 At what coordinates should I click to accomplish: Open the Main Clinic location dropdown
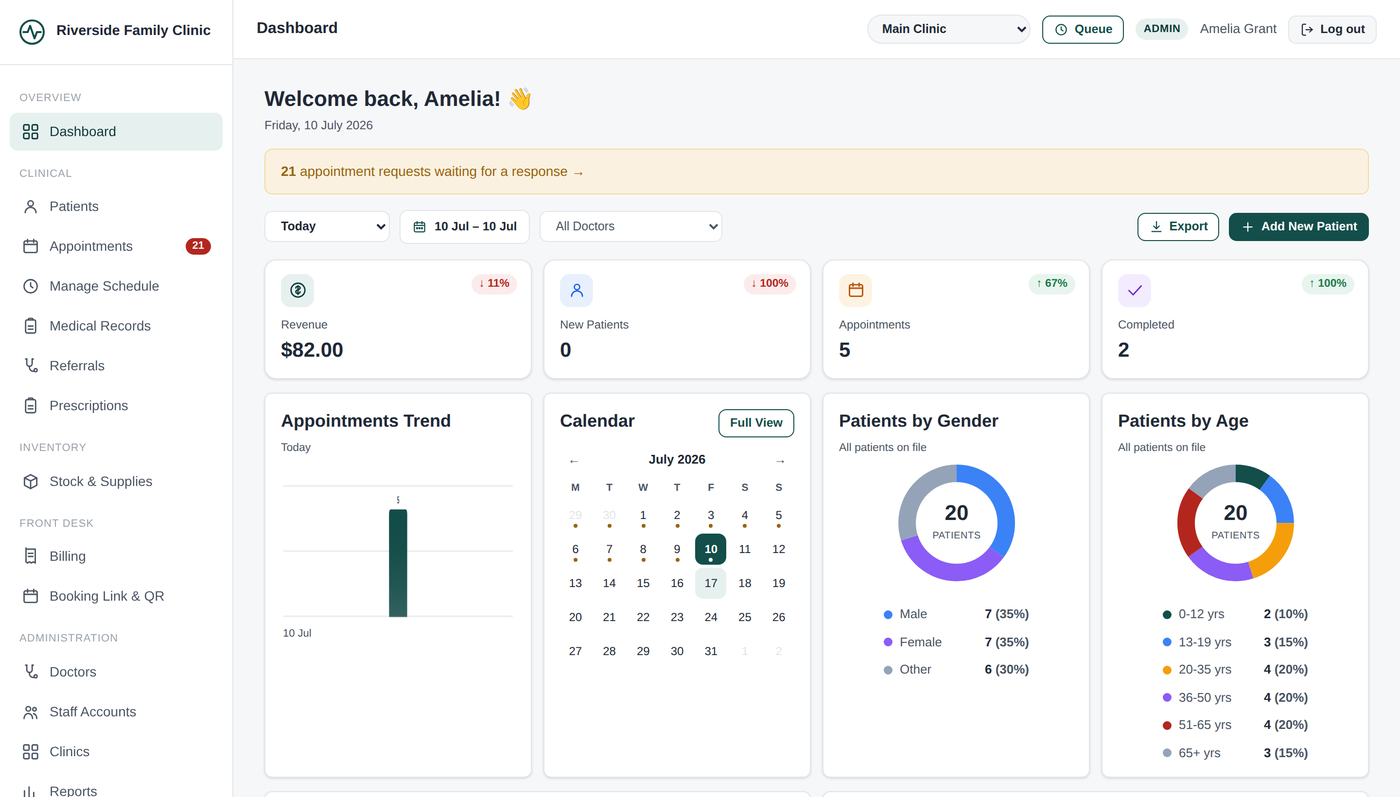pos(949,29)
